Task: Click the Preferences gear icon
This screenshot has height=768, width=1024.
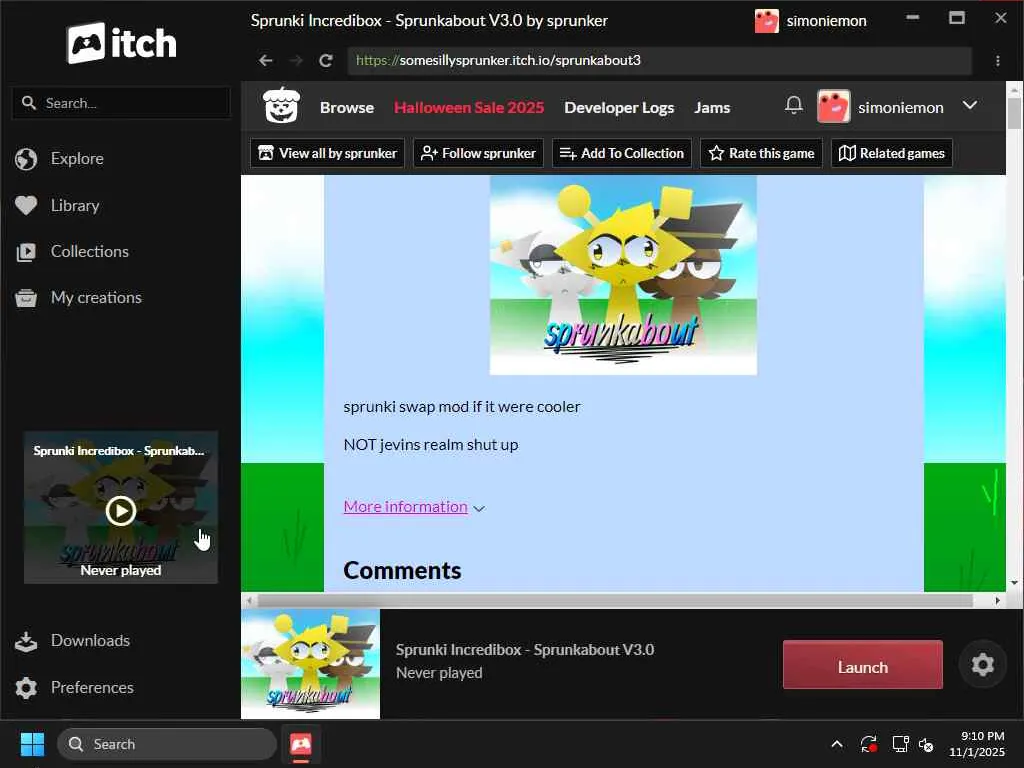Action: pyautogui.click(x=26, y=688)
